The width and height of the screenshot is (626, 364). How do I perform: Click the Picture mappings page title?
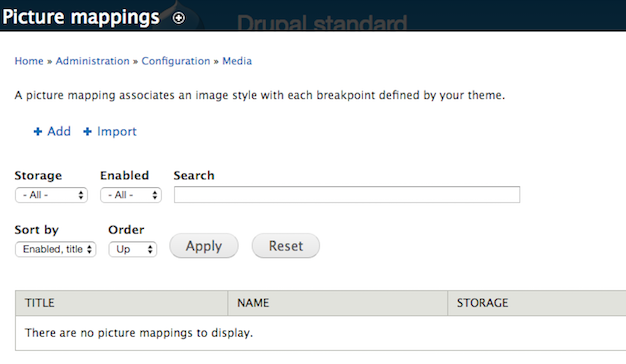81,18
